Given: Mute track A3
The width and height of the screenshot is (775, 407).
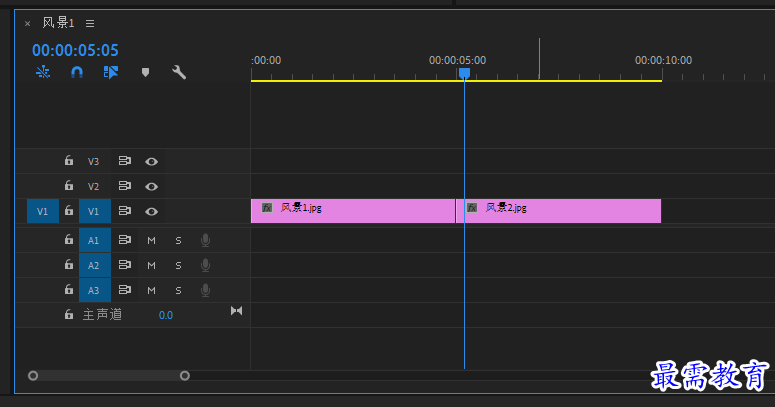Looking at the screenshot, I should pos(152,291).
